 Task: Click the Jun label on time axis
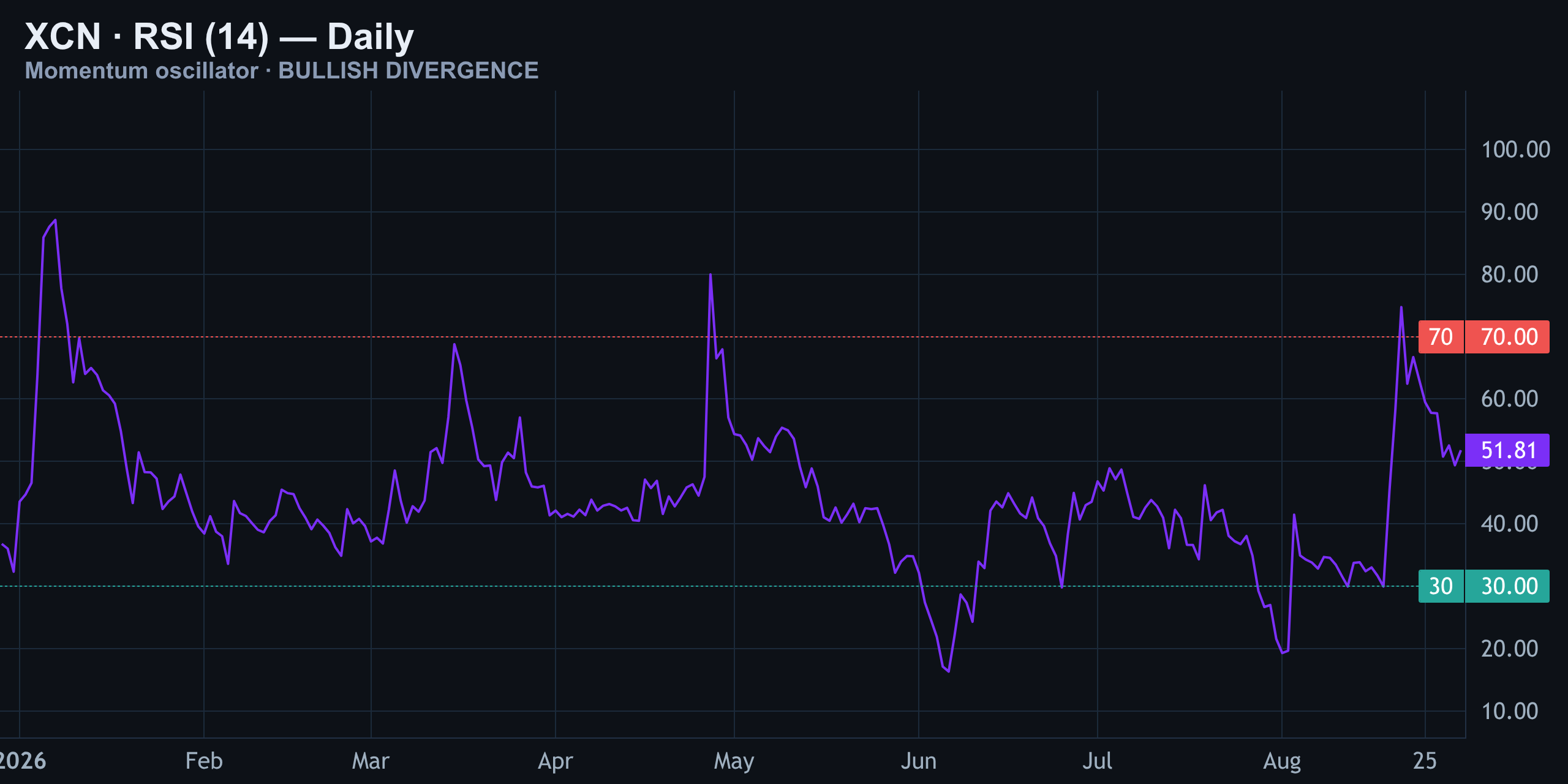point(919,761)
